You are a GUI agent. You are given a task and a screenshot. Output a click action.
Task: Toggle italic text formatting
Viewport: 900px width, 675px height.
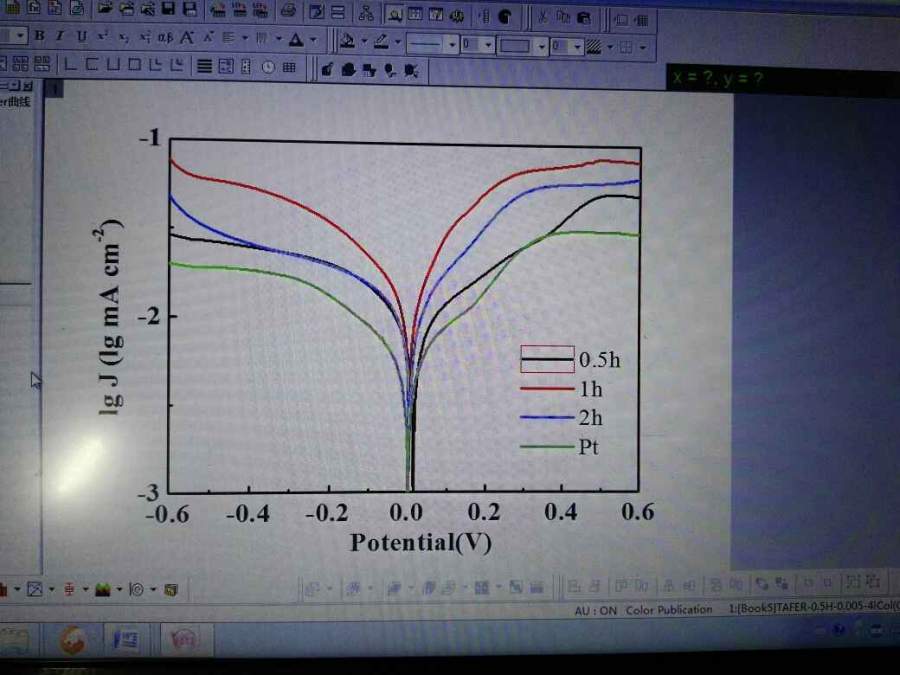[x=60, y=36]
